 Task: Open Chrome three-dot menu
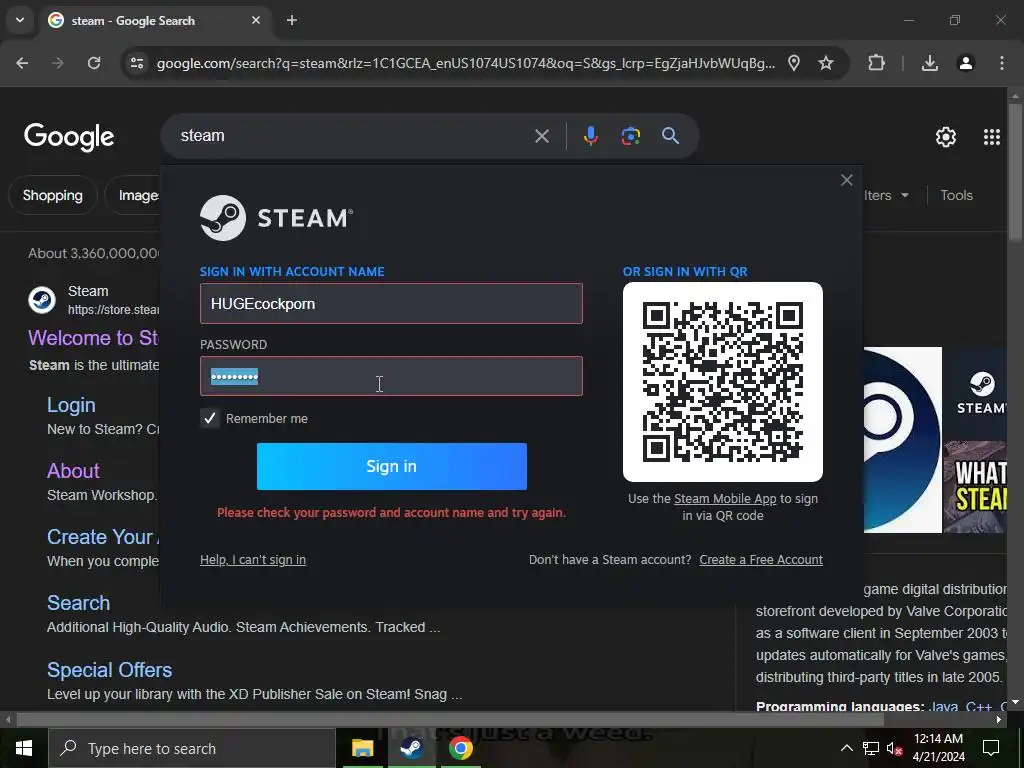[x=1001, y=63]
